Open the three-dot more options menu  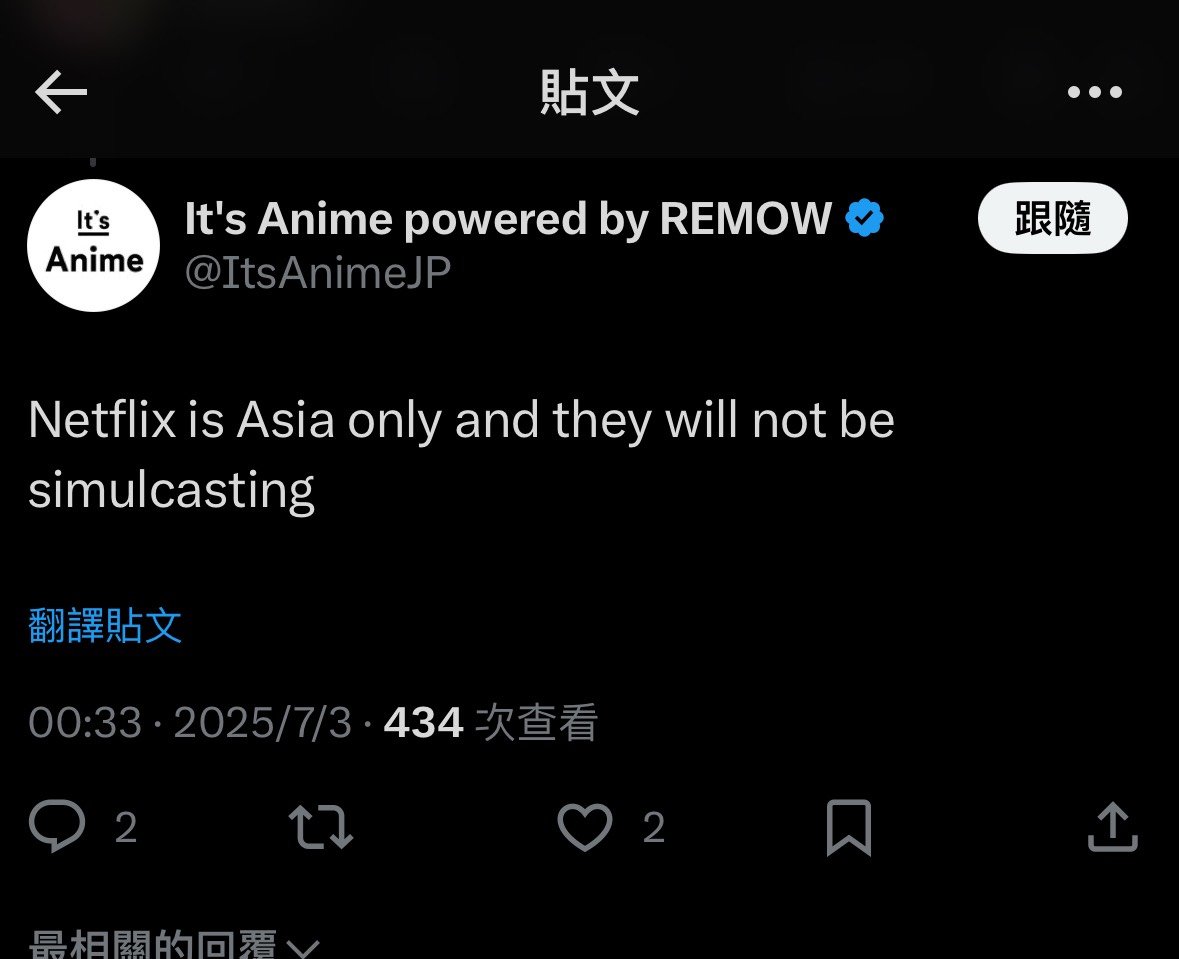(1094, 92)
